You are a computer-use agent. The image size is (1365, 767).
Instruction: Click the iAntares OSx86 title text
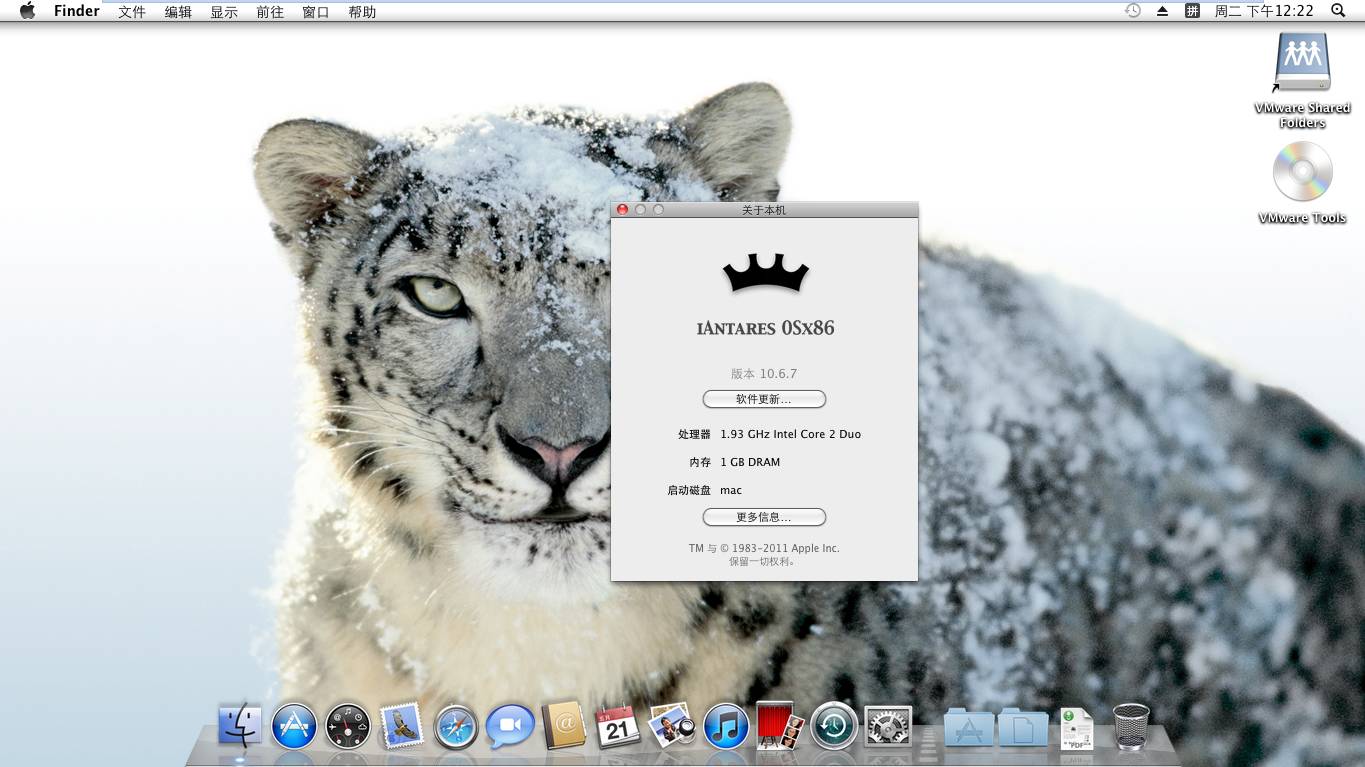[x=765, y=328]
